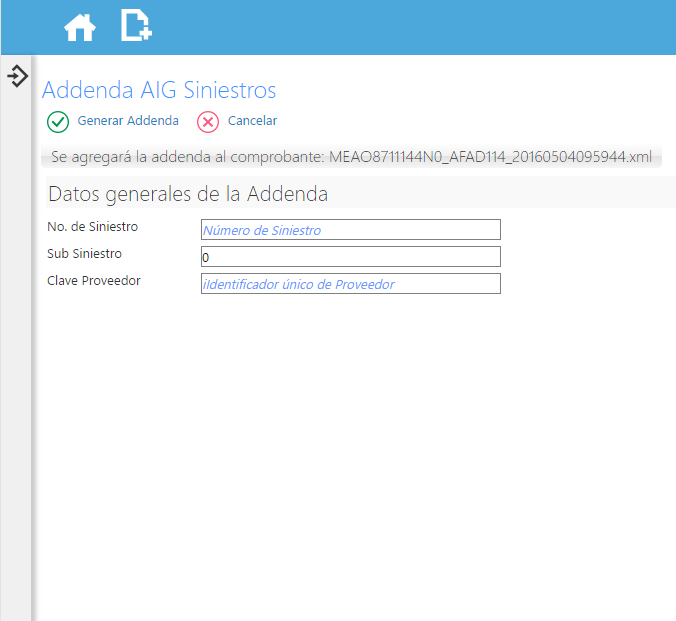Select the Generar Addenda link
This screenshot has height=621, width=676.
(128, 121)
